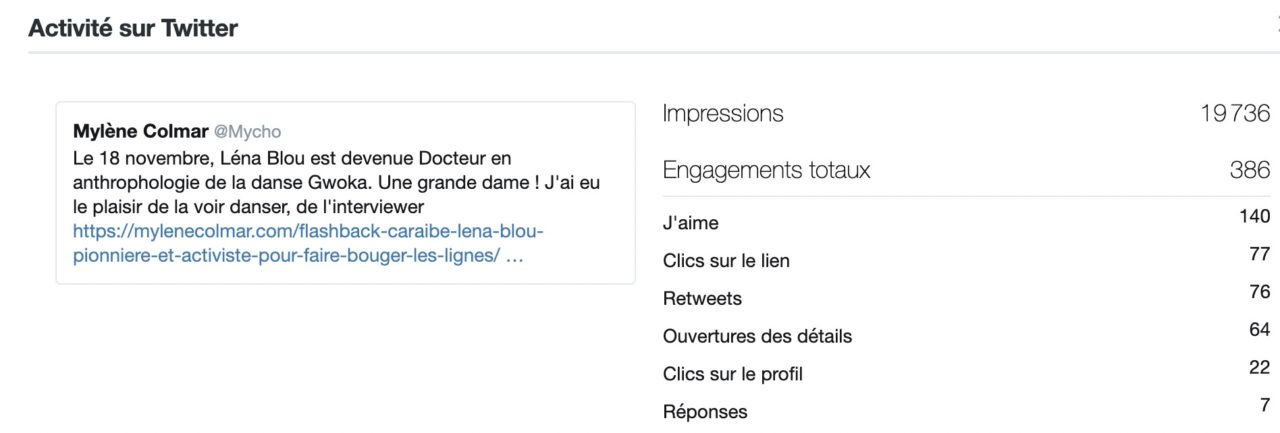Click the "Activité sur Twitter" heading
Image resolution: width=1280 pixels, height=433 pixels.
click(x=133, y=28)
